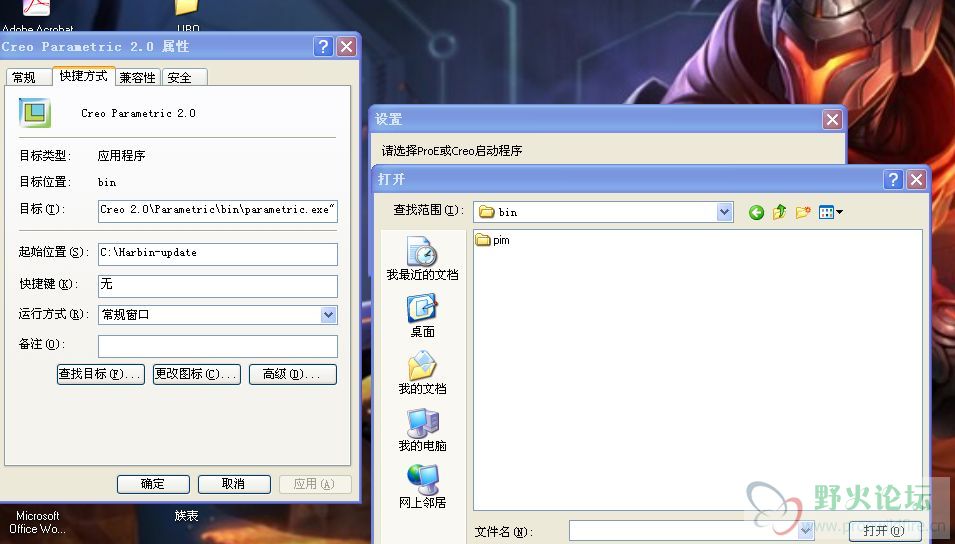Expand the 运行方式 dropdown arrow
The width and height of the screenshot is (955, 544).
pyautogui.click(x=328, y=315)
